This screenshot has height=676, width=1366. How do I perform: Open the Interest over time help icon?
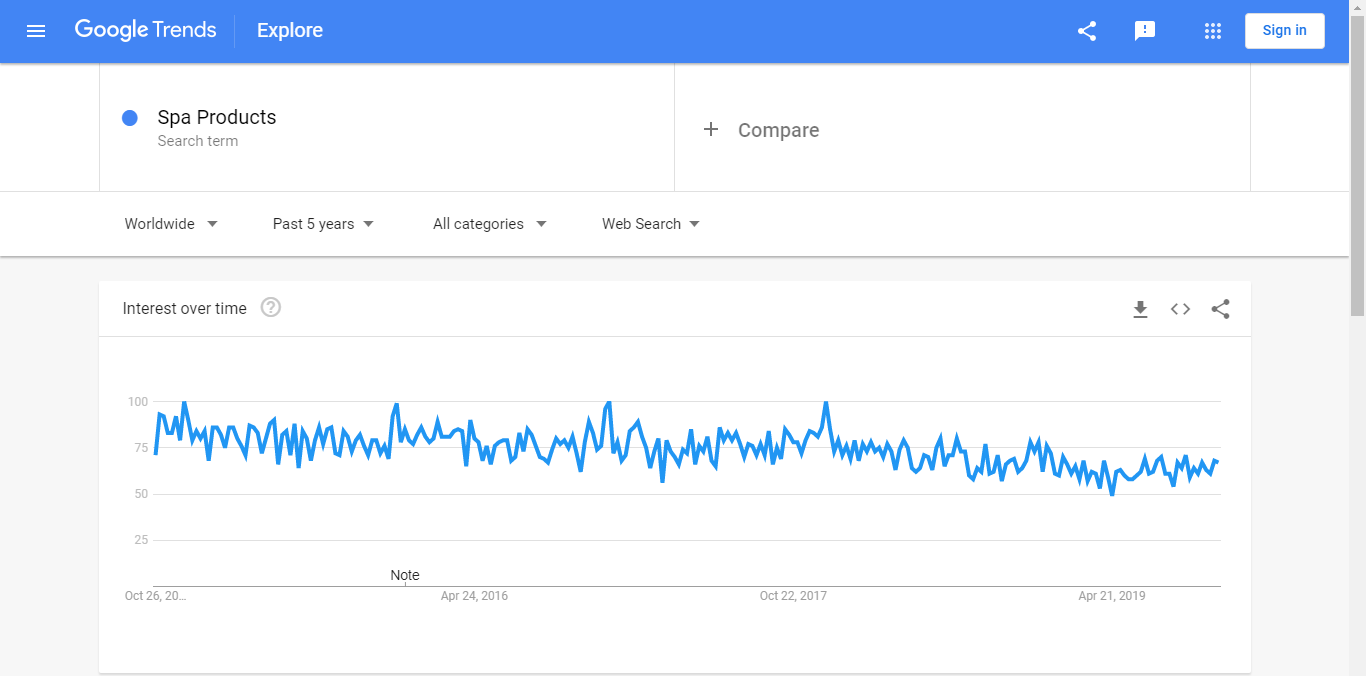(x=271, y=308)
